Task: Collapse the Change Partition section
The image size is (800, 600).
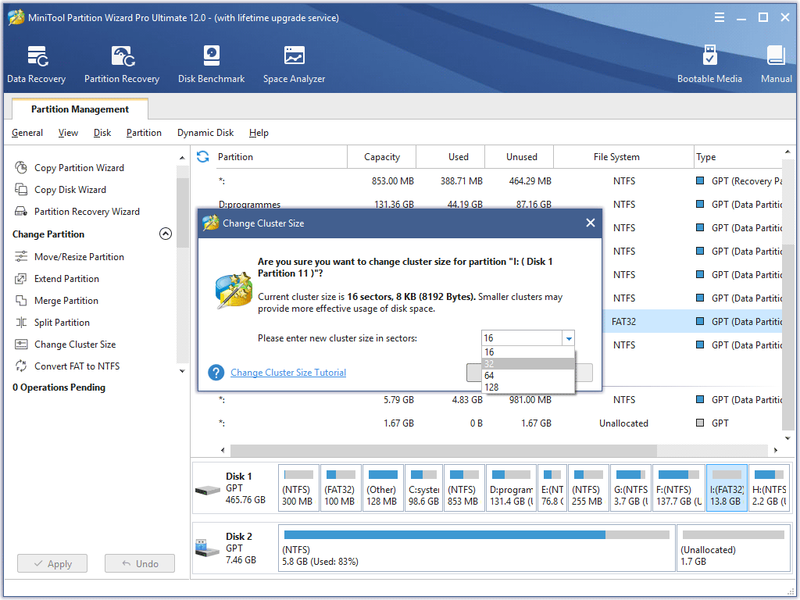Action: [x=165, y=234]
